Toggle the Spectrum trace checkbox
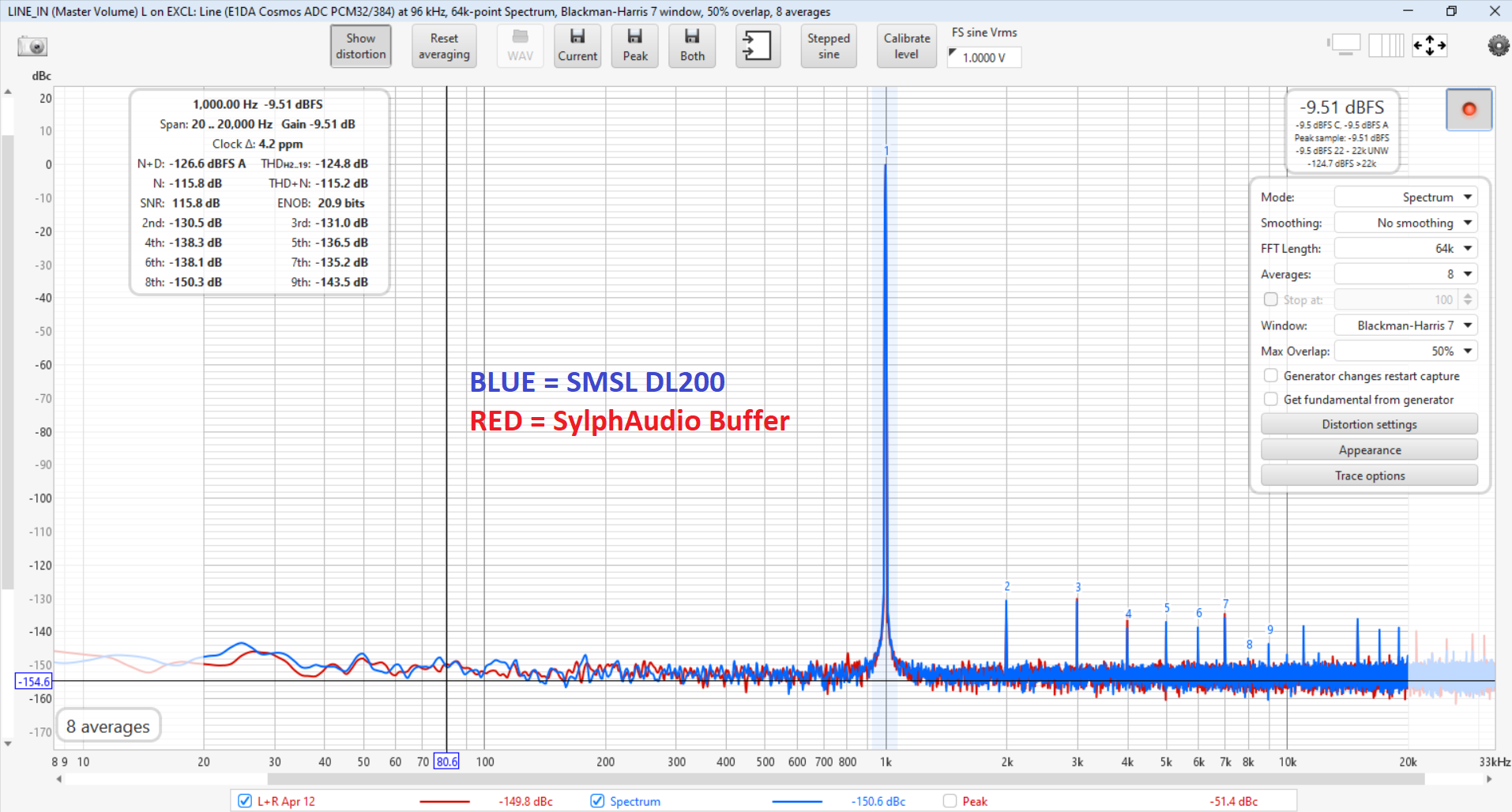 click(x=597, y=800)
